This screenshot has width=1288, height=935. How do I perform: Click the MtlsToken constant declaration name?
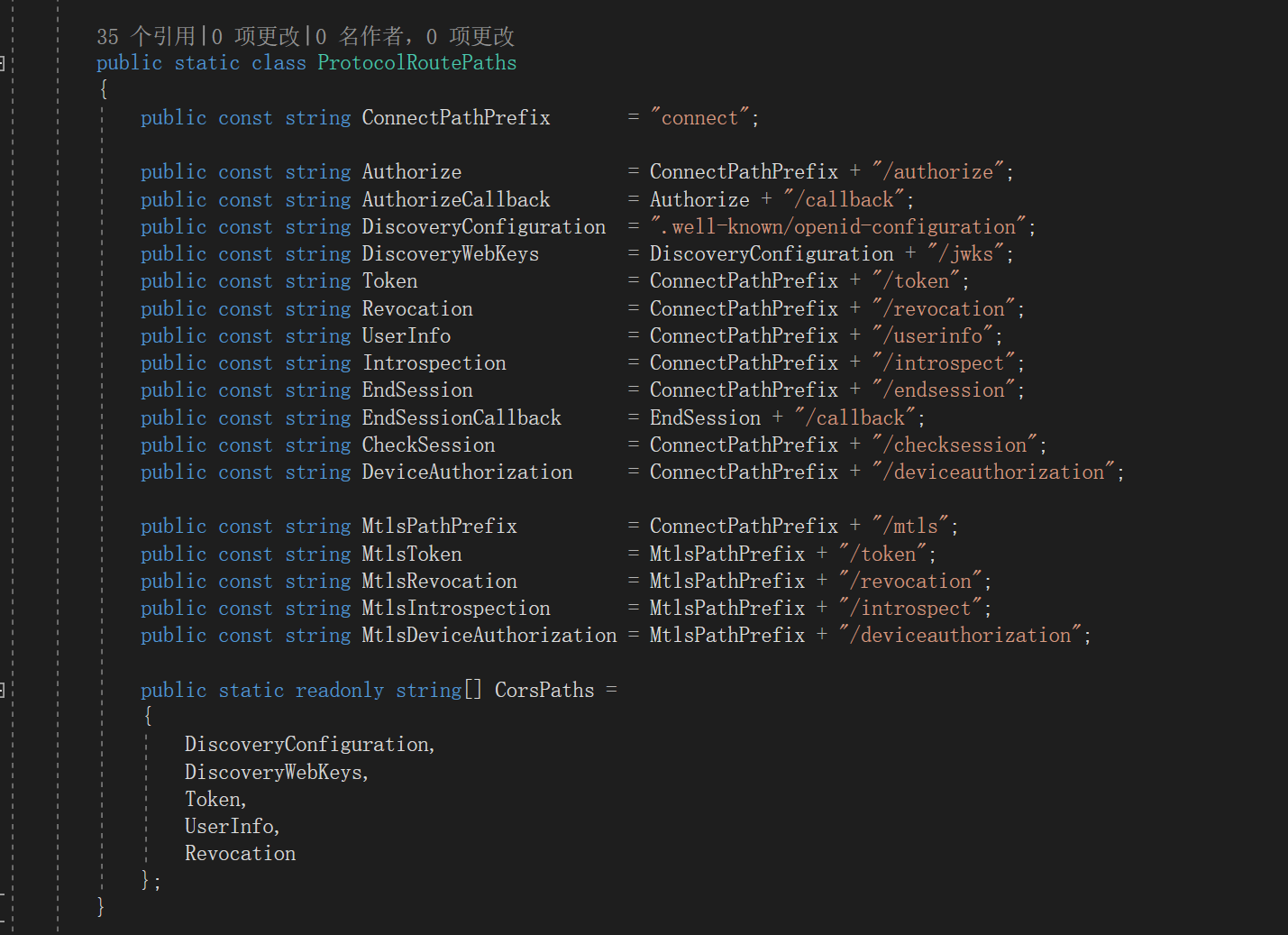[x=412, y=555]
